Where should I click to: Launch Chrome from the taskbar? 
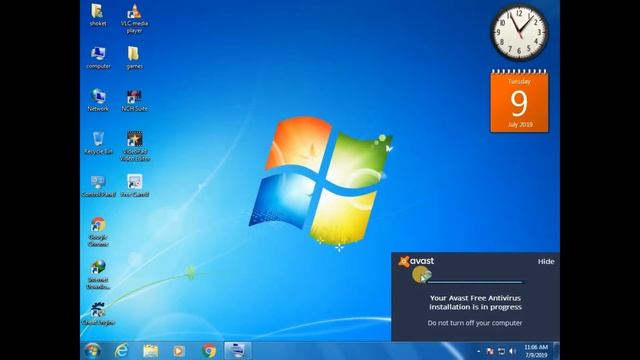point(209,351)
